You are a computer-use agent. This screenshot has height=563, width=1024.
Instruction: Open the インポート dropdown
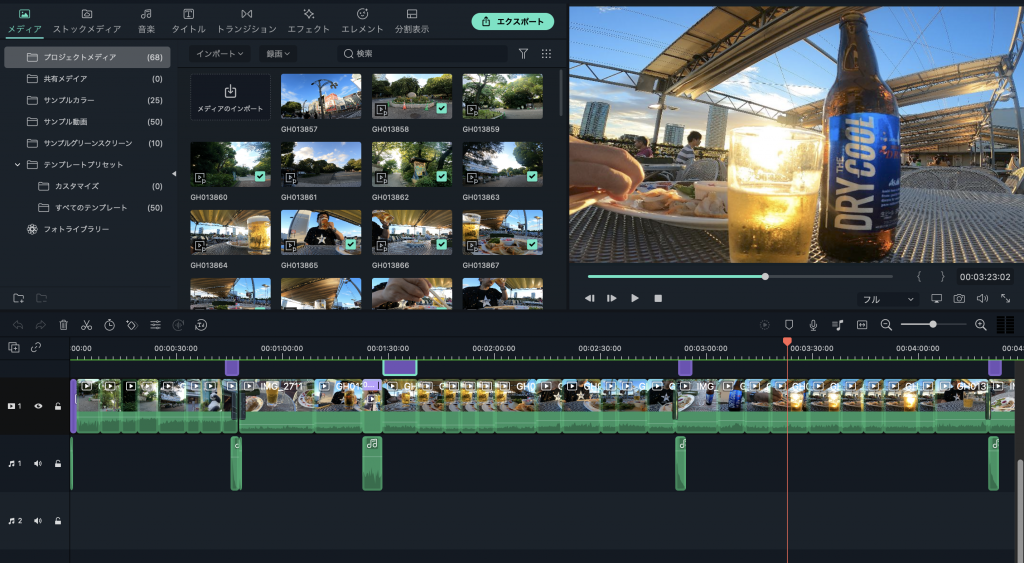pyautogui.click(x=220, y=54)
